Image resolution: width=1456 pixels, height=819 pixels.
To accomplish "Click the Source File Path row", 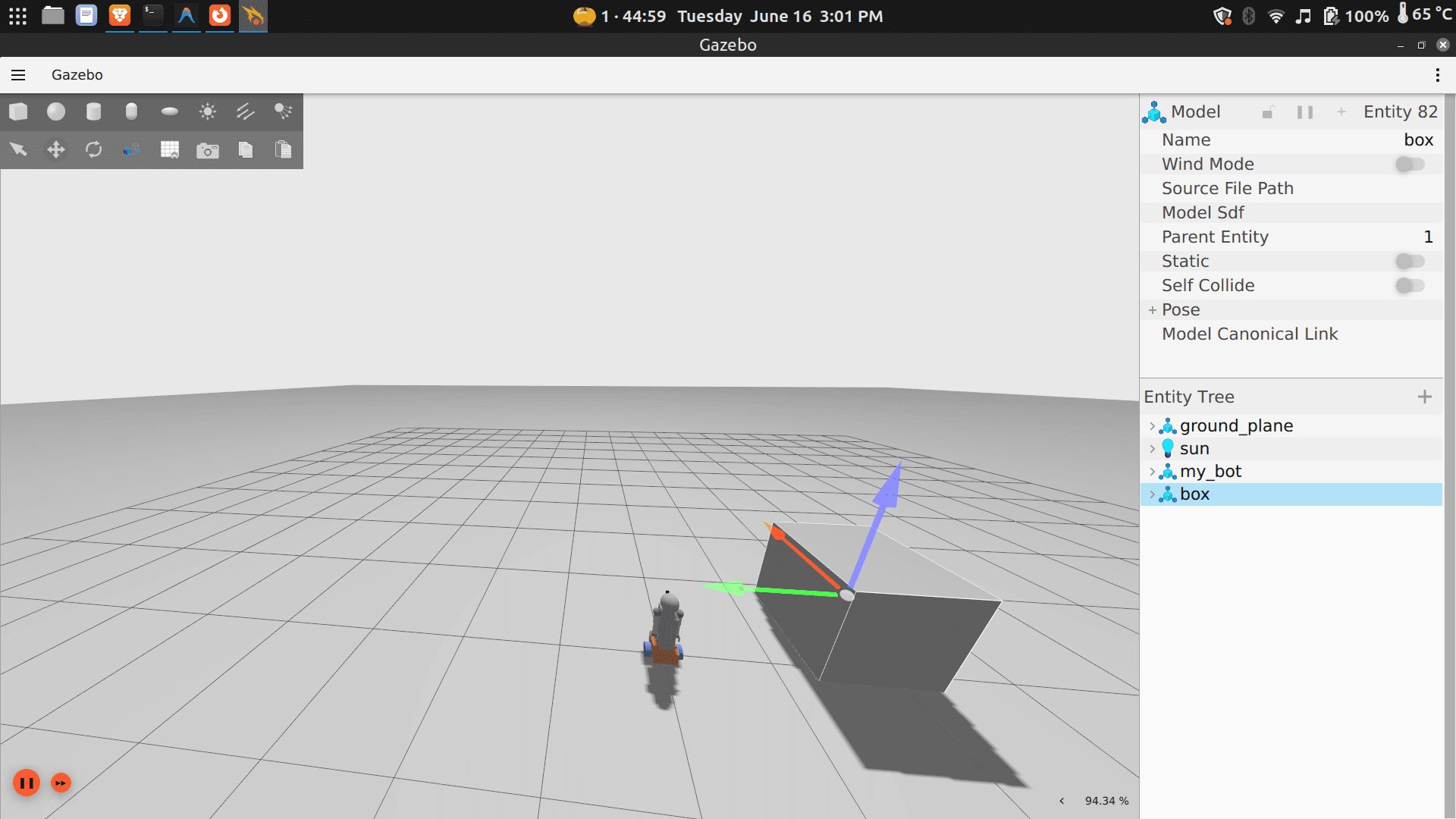I will pos(1291,188).
